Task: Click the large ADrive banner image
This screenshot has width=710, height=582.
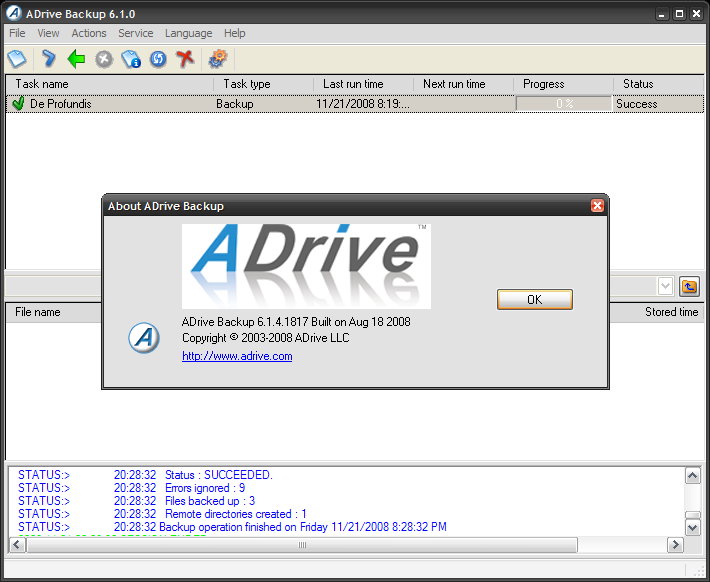Action: pyautogui.click(x=306, y=266)
